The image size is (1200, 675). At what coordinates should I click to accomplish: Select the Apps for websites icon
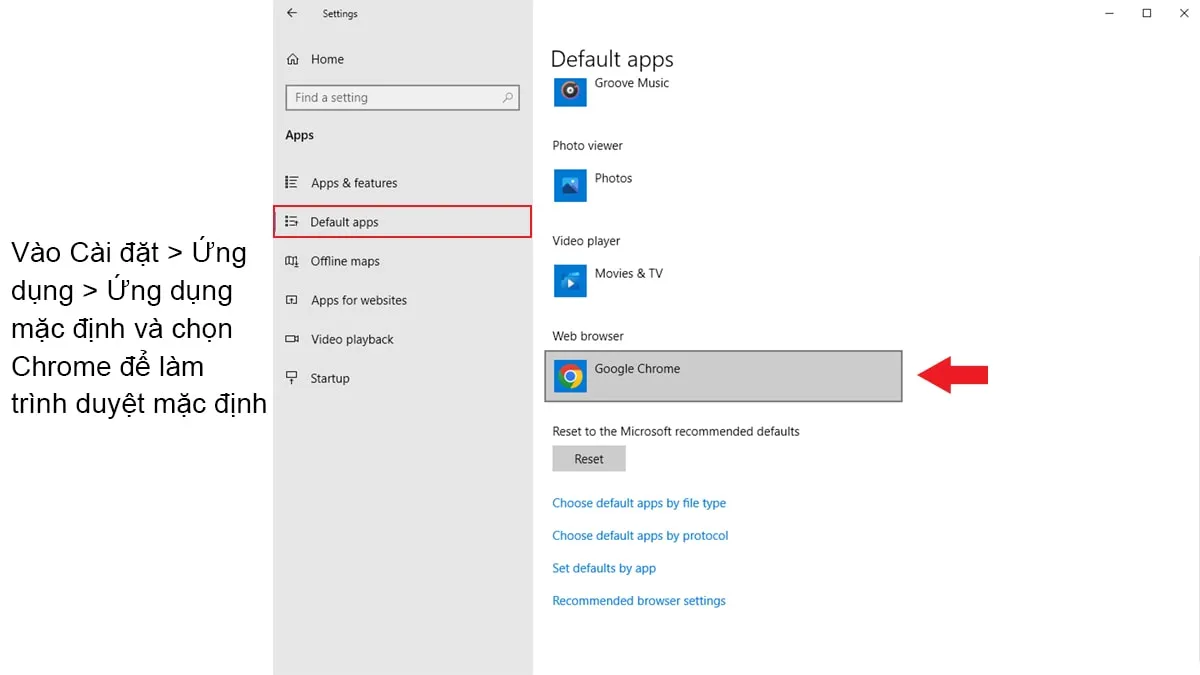[x=292, y=300]
